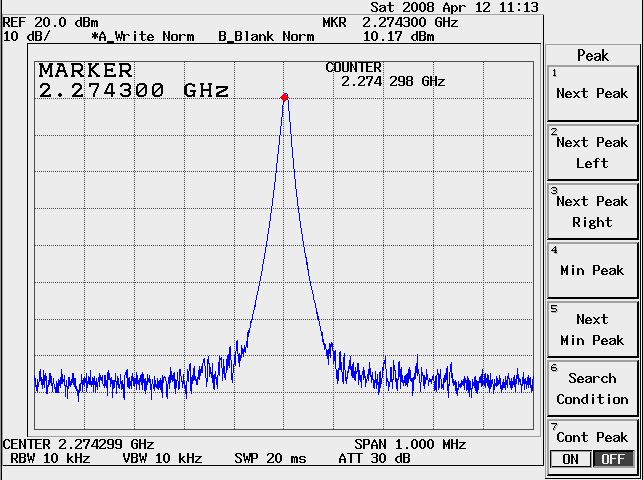The width and height of the screenshot is (643, 480).
Task: Select Next Peak Left softkey
Action: point(592,152)
